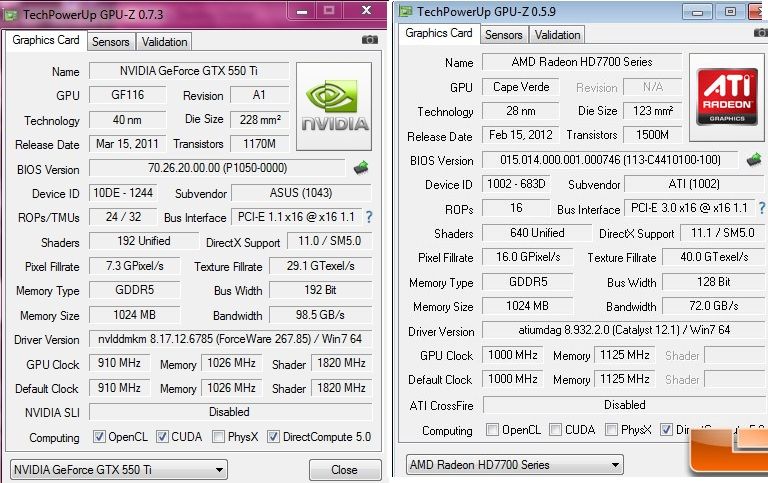Switch to Validation tab in GPU-Z 0.7.3
Image resolution: width=768 pixels, height=483 pixels.
pos(164,42)
